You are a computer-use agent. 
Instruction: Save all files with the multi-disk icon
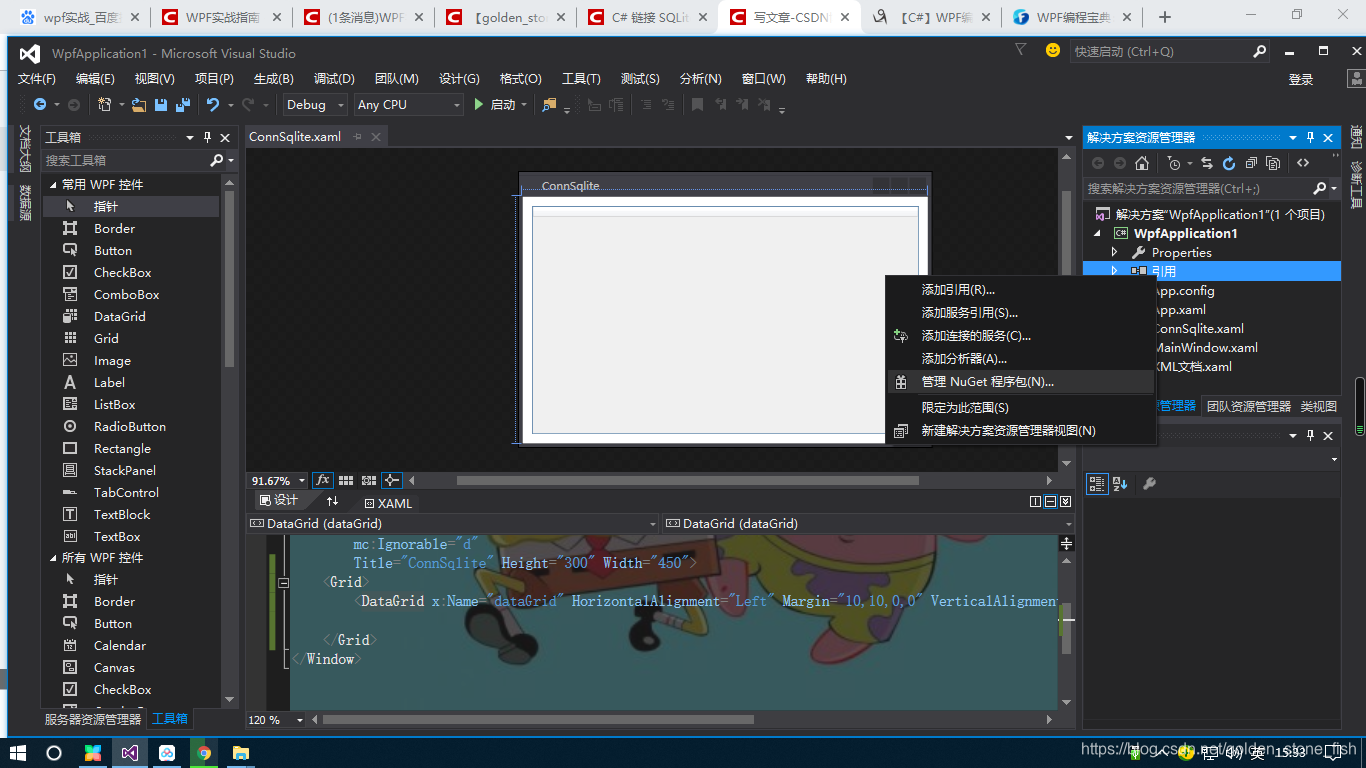coord(183,104)
